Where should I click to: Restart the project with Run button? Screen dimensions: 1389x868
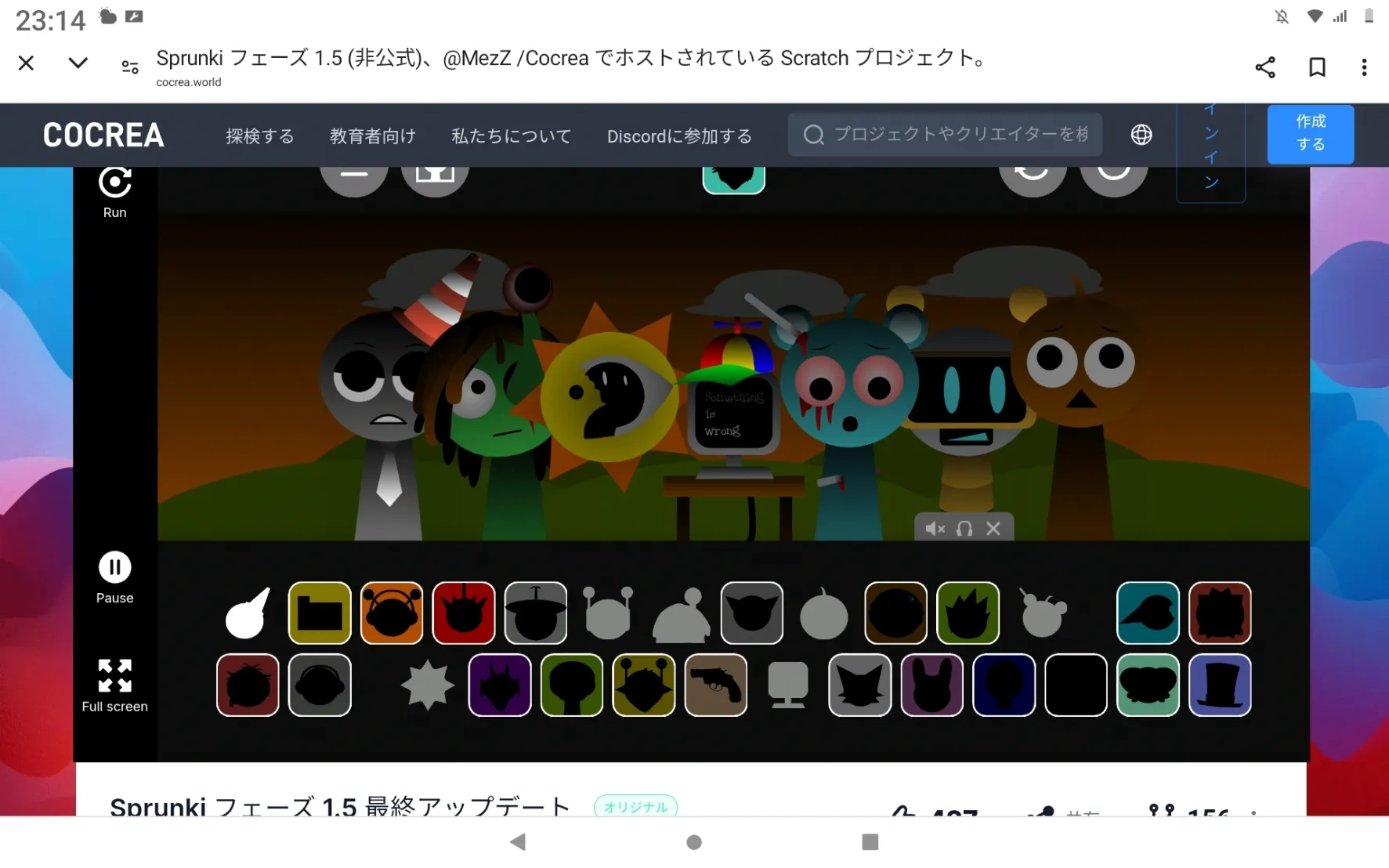click(114, 193)
